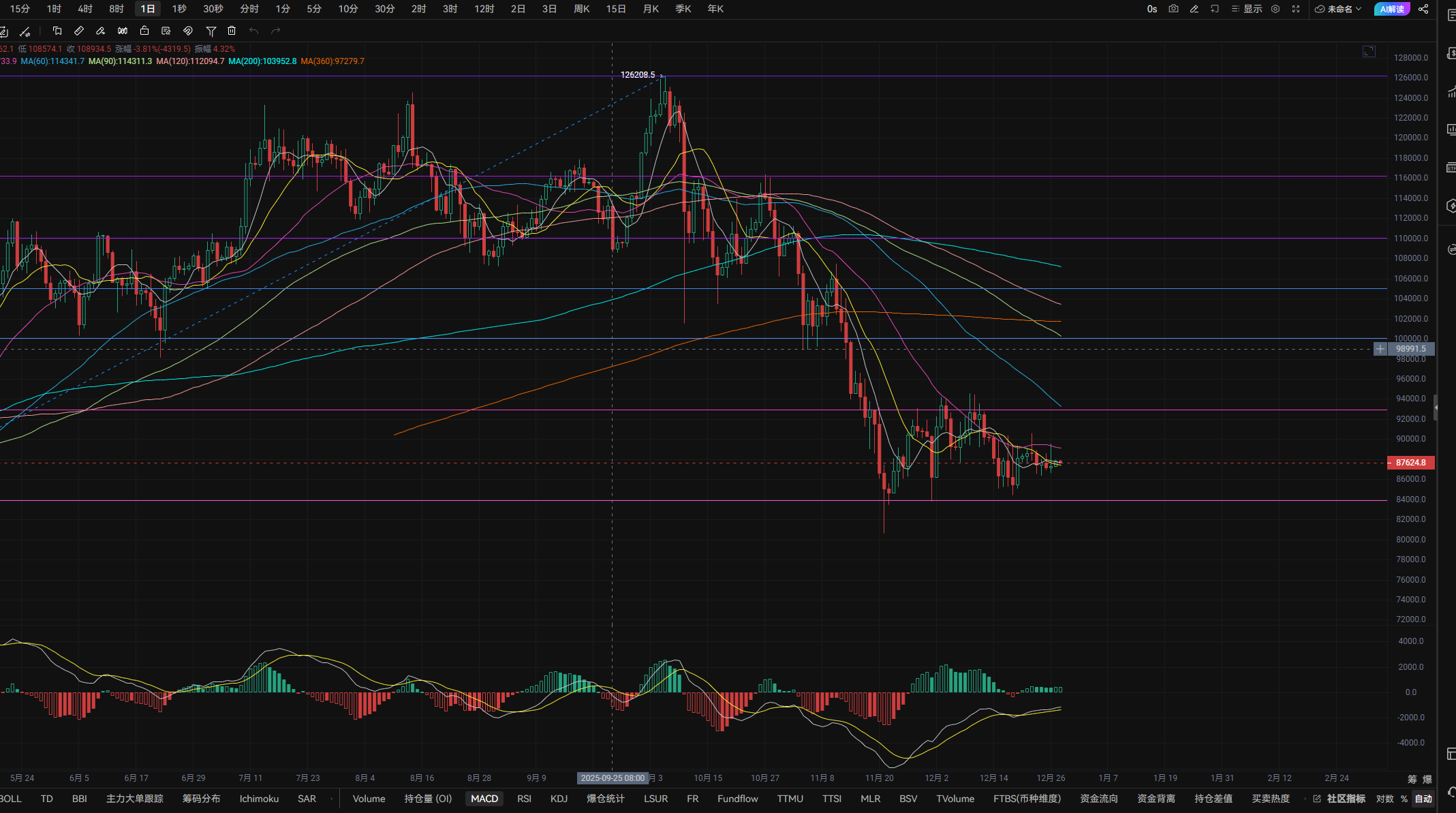Click the share icon at top right

coord(1423,9)
